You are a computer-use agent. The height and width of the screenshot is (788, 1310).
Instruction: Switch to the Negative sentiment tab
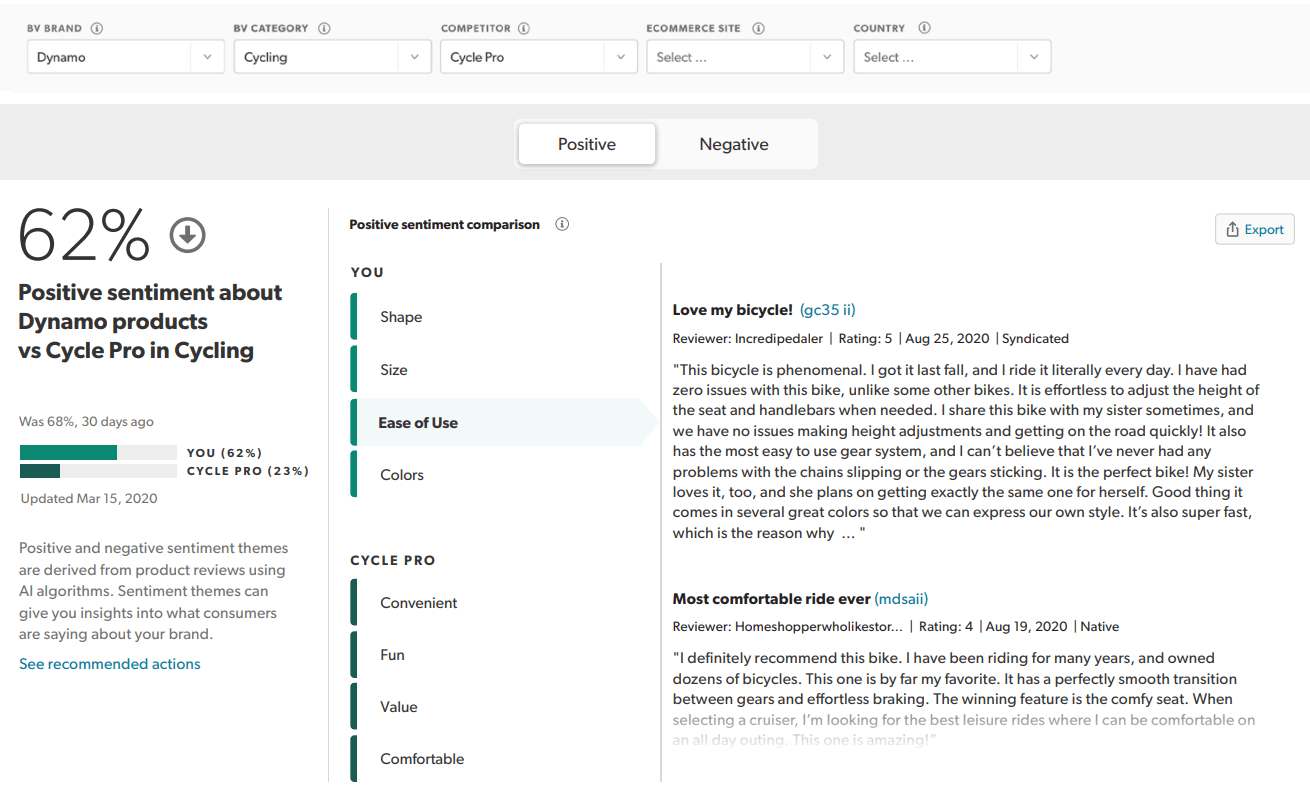click(734, 144)
